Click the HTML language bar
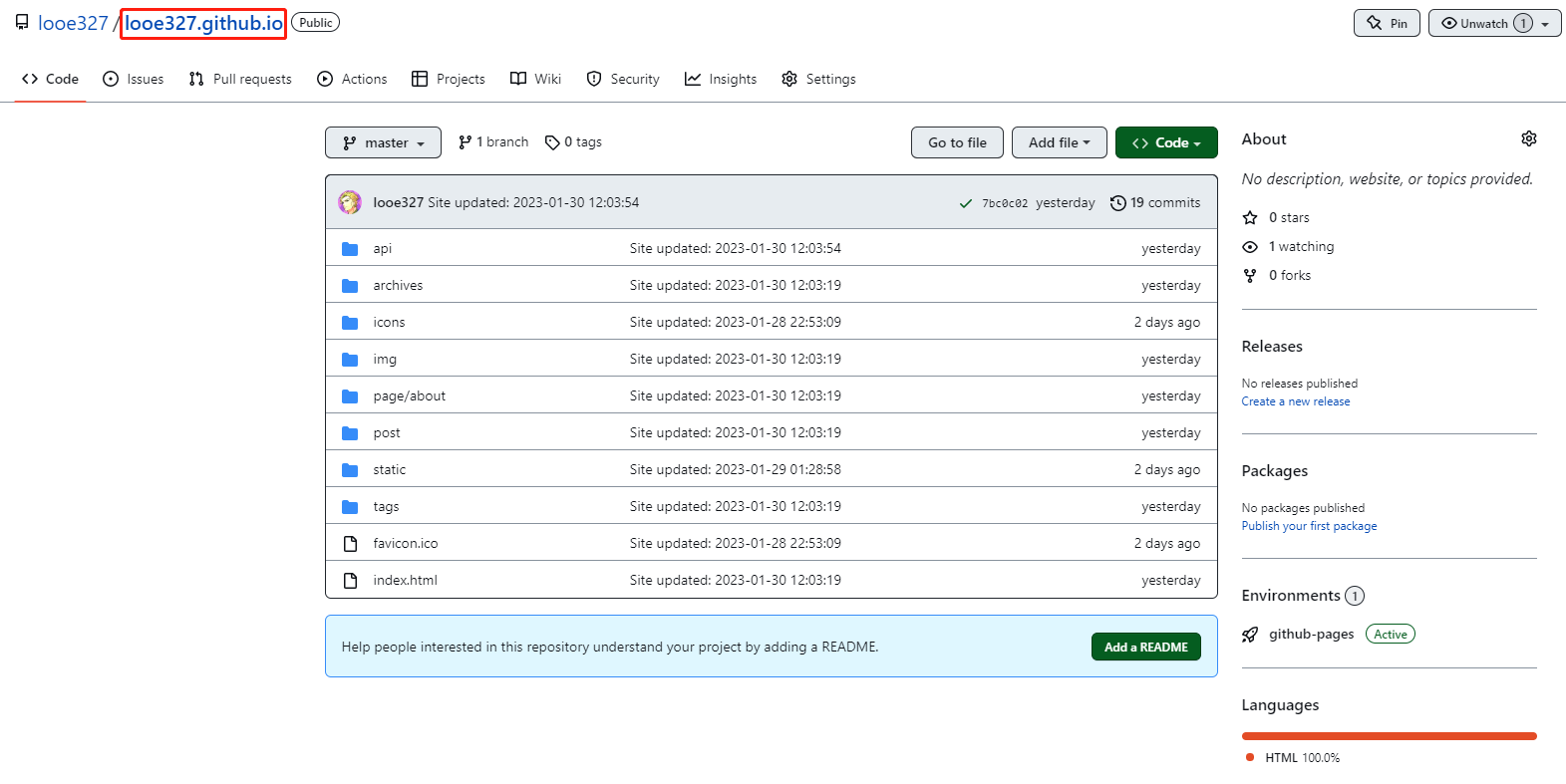Screen dimensions: 1566x784 (x=1389, y=736)
